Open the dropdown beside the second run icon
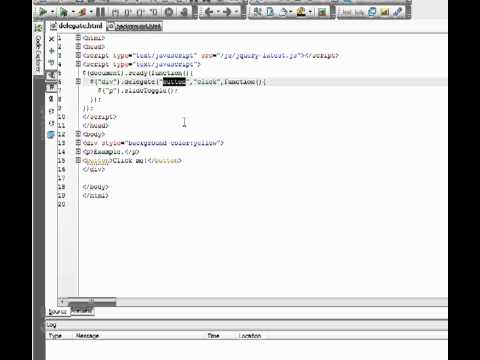 point(73,12)
